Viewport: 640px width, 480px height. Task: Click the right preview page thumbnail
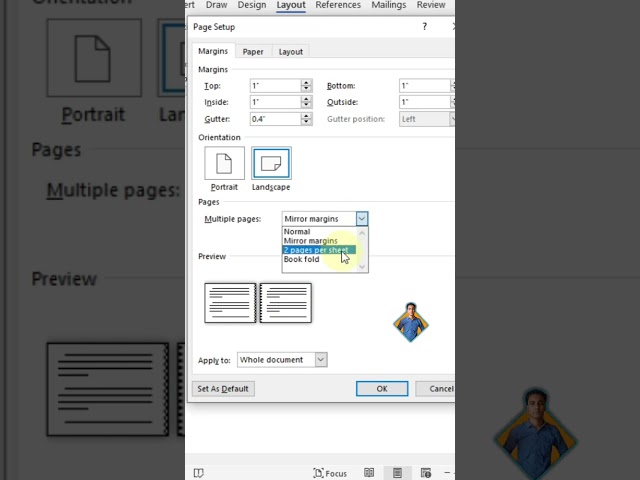pyautogui.click(x=286, y=303)
